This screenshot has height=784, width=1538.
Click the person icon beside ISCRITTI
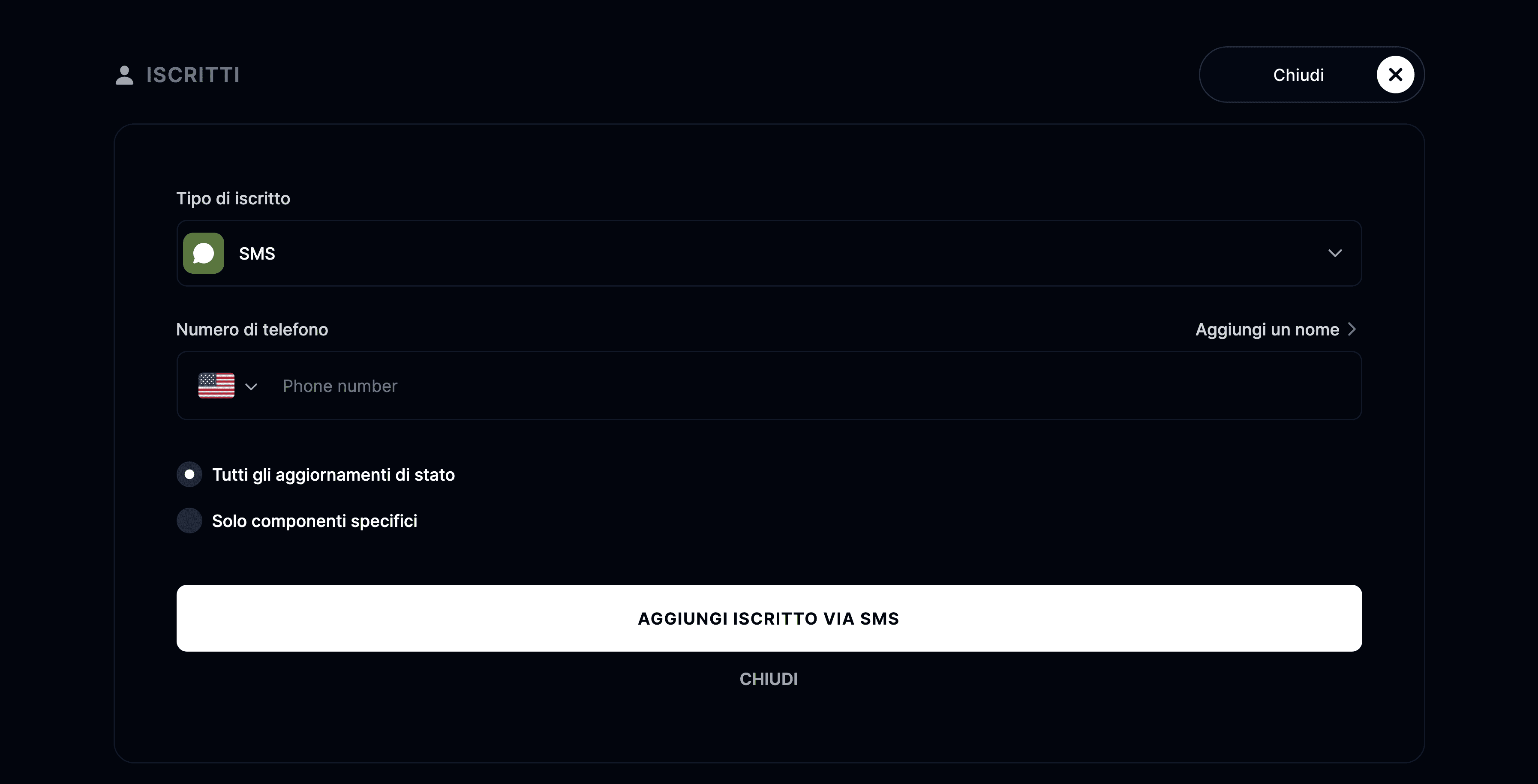124,75
